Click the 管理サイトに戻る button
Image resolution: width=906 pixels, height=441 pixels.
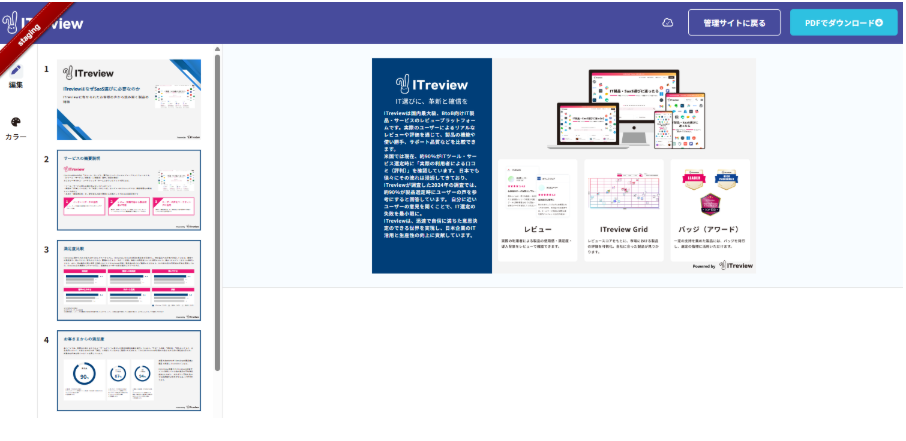[x=734, y=23]
